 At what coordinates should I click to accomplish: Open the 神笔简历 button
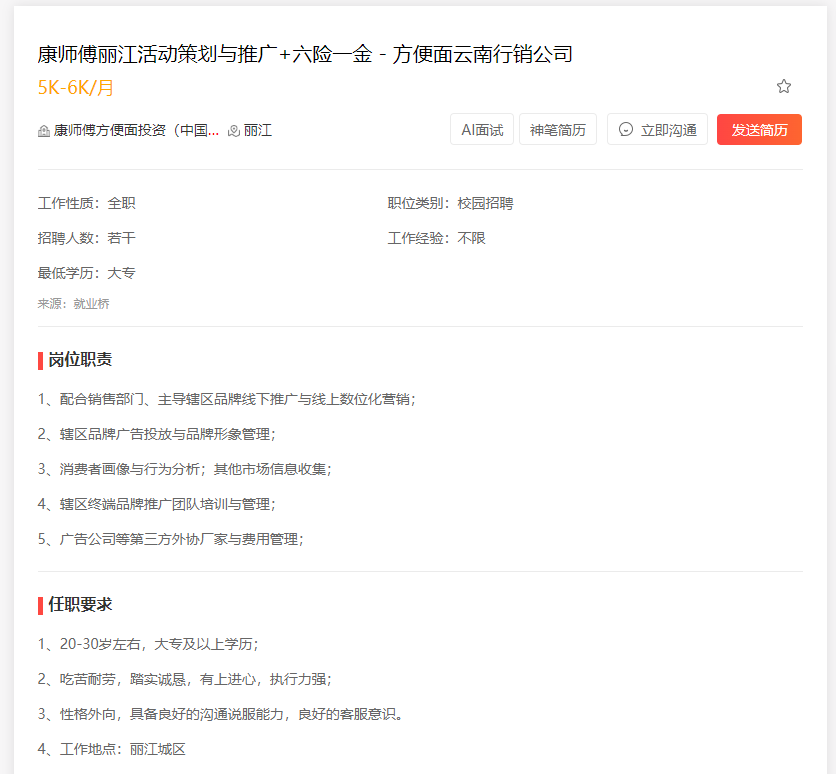558,130
